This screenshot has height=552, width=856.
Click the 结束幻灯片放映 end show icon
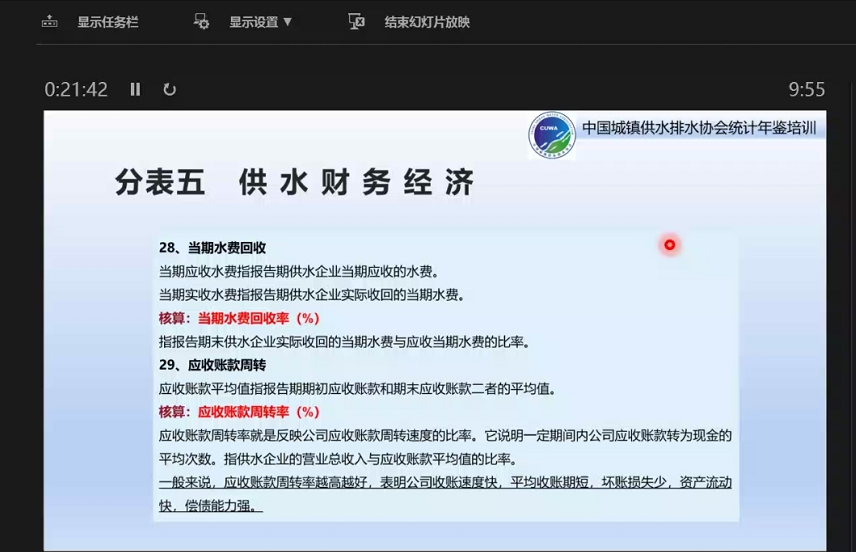coord(355,22)
